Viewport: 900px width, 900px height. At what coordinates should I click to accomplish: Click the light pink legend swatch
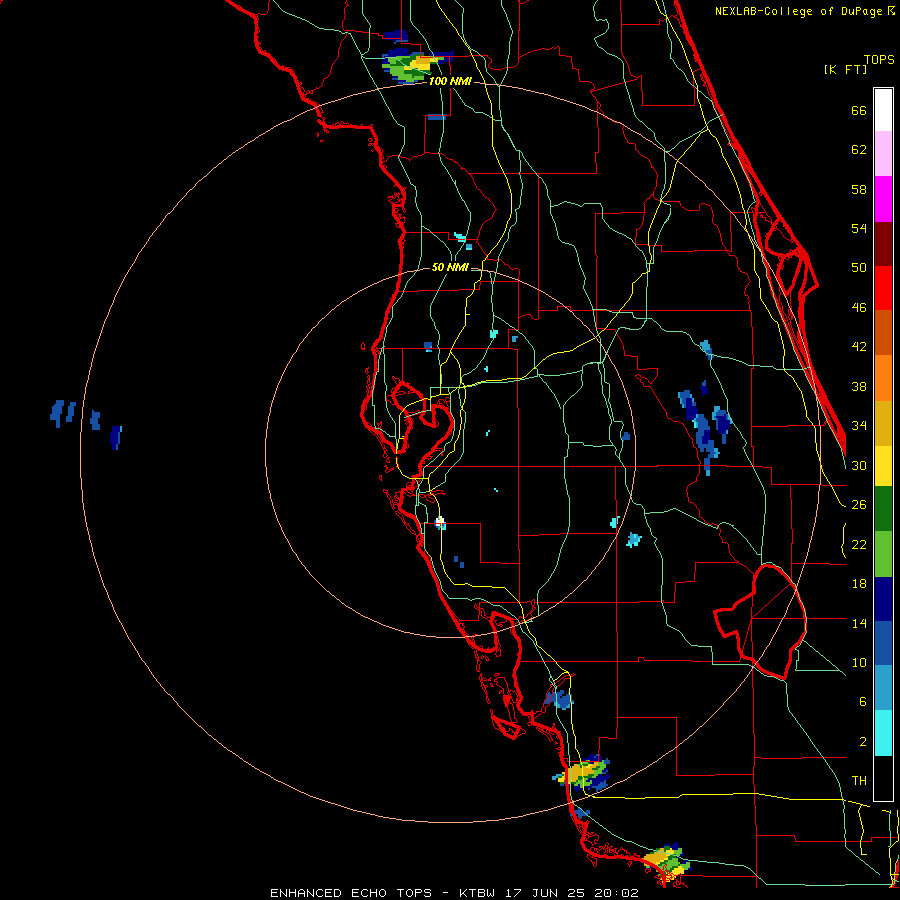tap(883, 153)
